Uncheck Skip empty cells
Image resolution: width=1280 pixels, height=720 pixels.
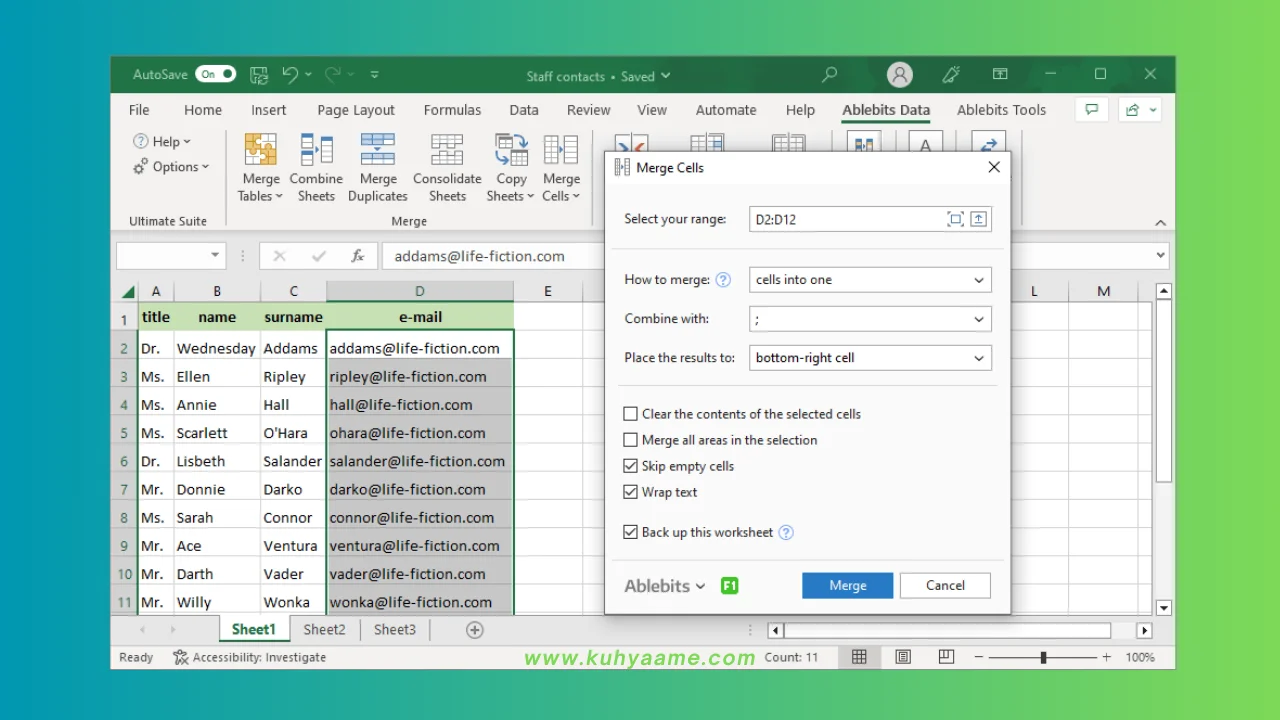click(630, 466)
